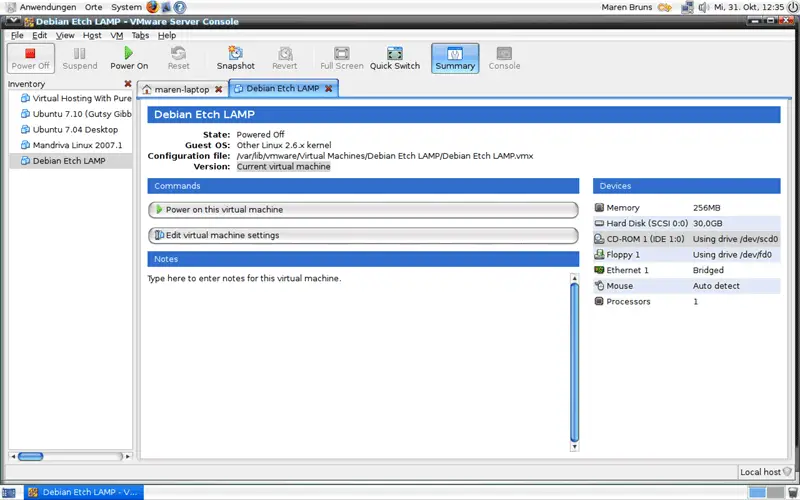Viewport: 800px width, 500px height.
Task: Open the View menu
Action: (x=65, y=35)
